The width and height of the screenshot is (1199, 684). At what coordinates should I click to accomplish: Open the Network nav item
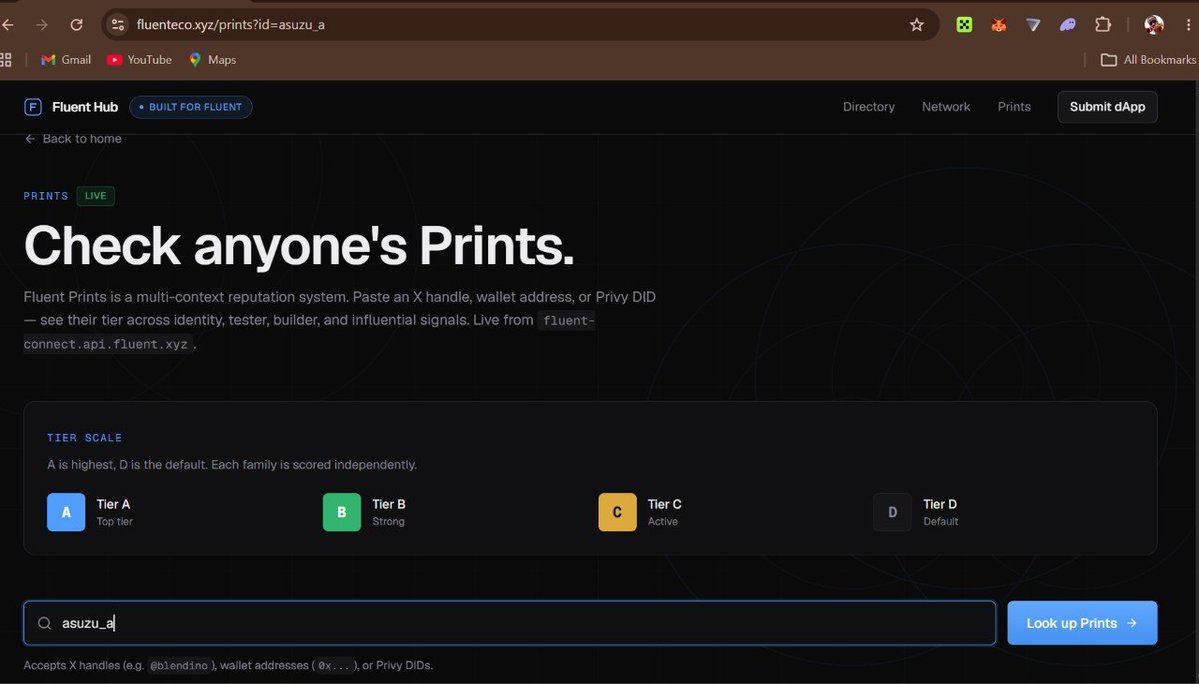pos(946,107)
